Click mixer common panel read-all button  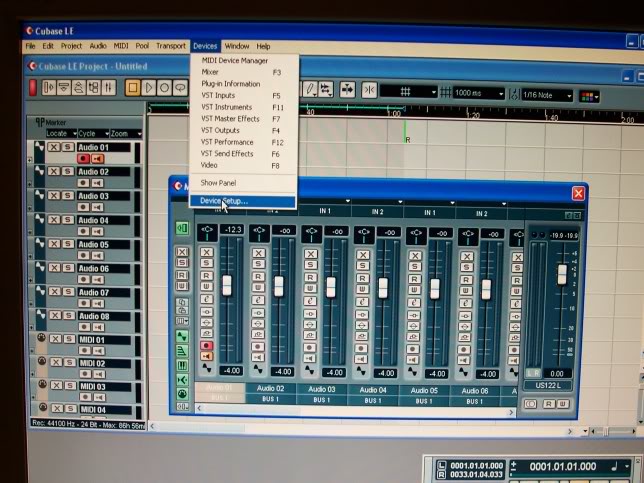click(x=182, y=275)
